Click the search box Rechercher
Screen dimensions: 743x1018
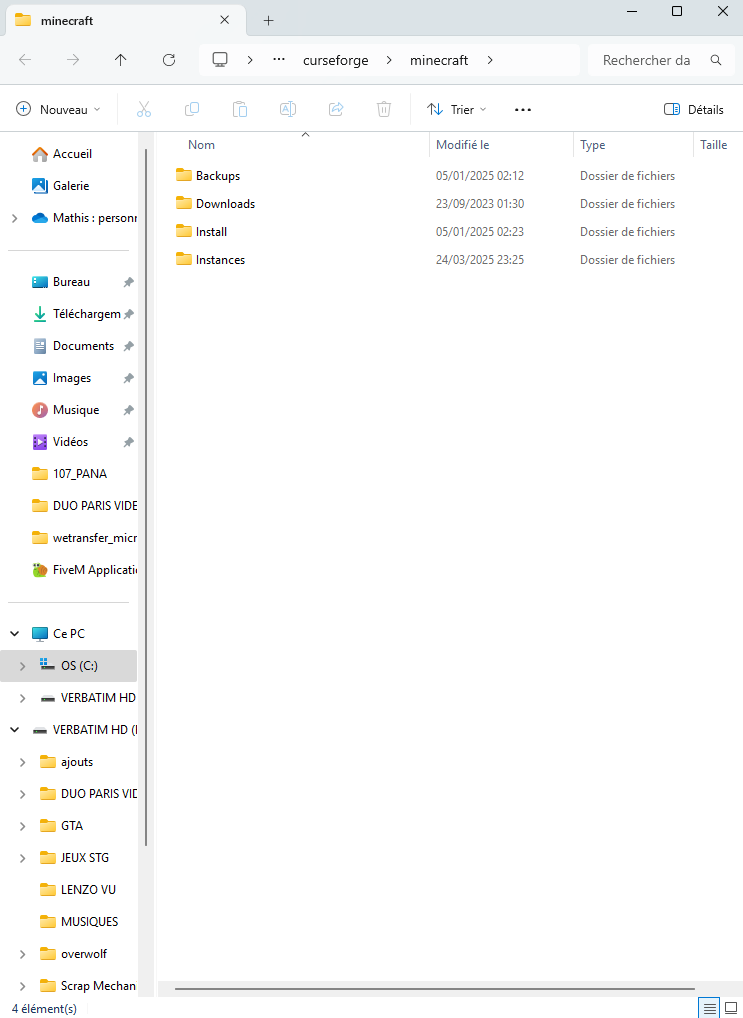click(662, 60)
